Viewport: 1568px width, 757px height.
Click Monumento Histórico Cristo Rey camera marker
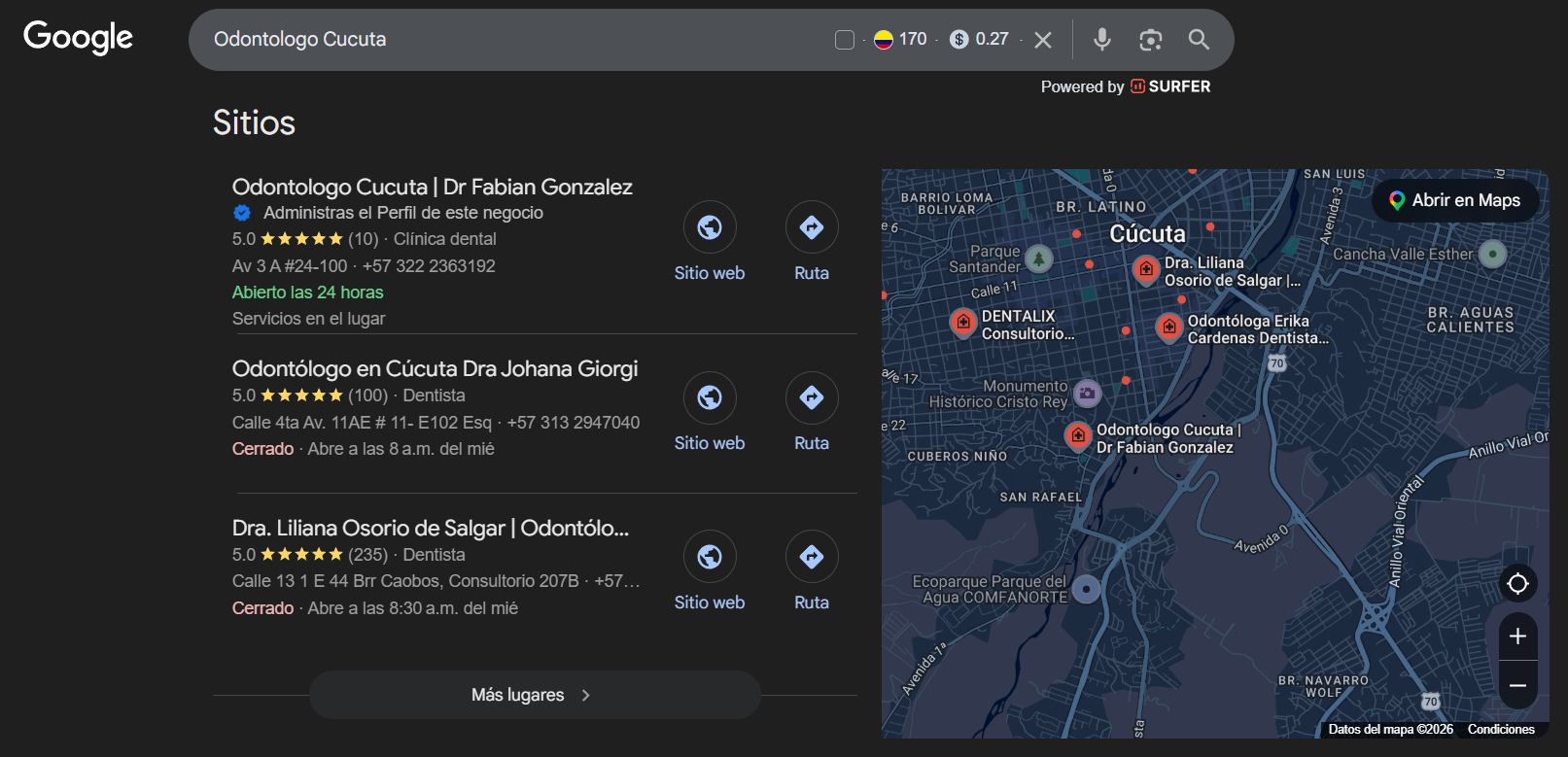(x=1087, y=393)
